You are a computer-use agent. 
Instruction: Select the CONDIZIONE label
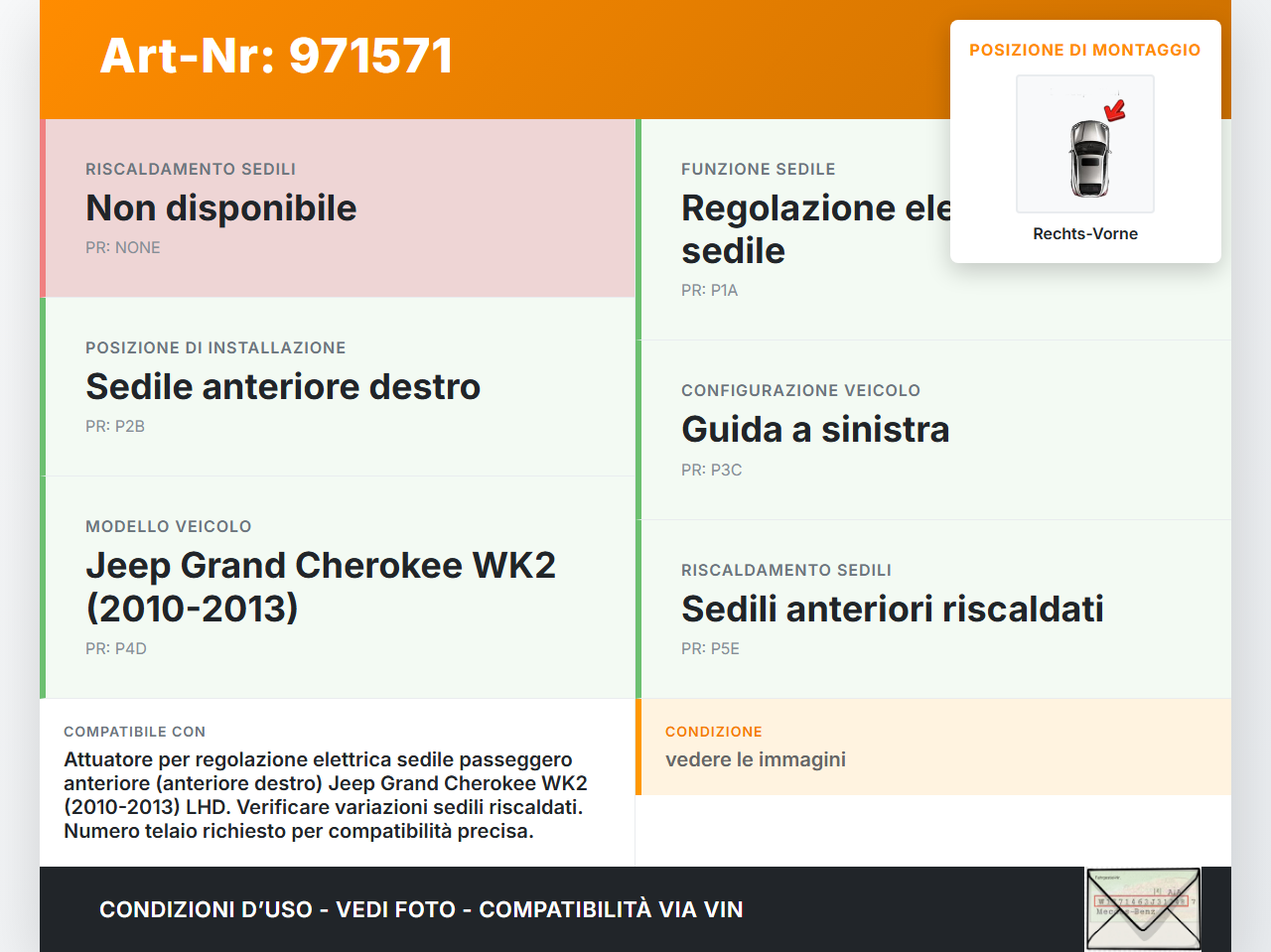click(x=714, y=732)
